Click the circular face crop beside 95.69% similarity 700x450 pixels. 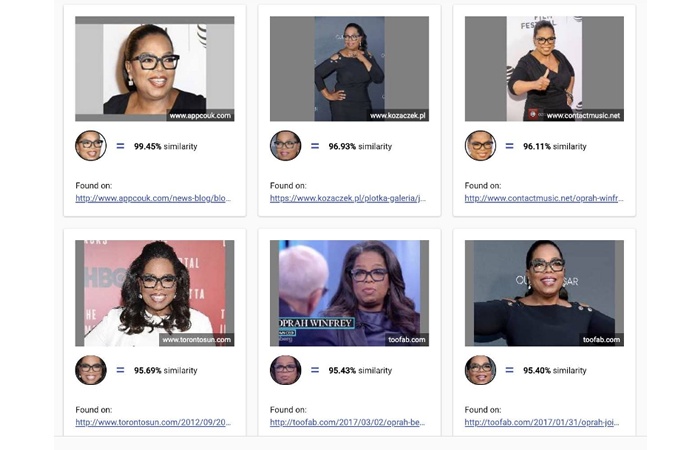pos(91,370)
